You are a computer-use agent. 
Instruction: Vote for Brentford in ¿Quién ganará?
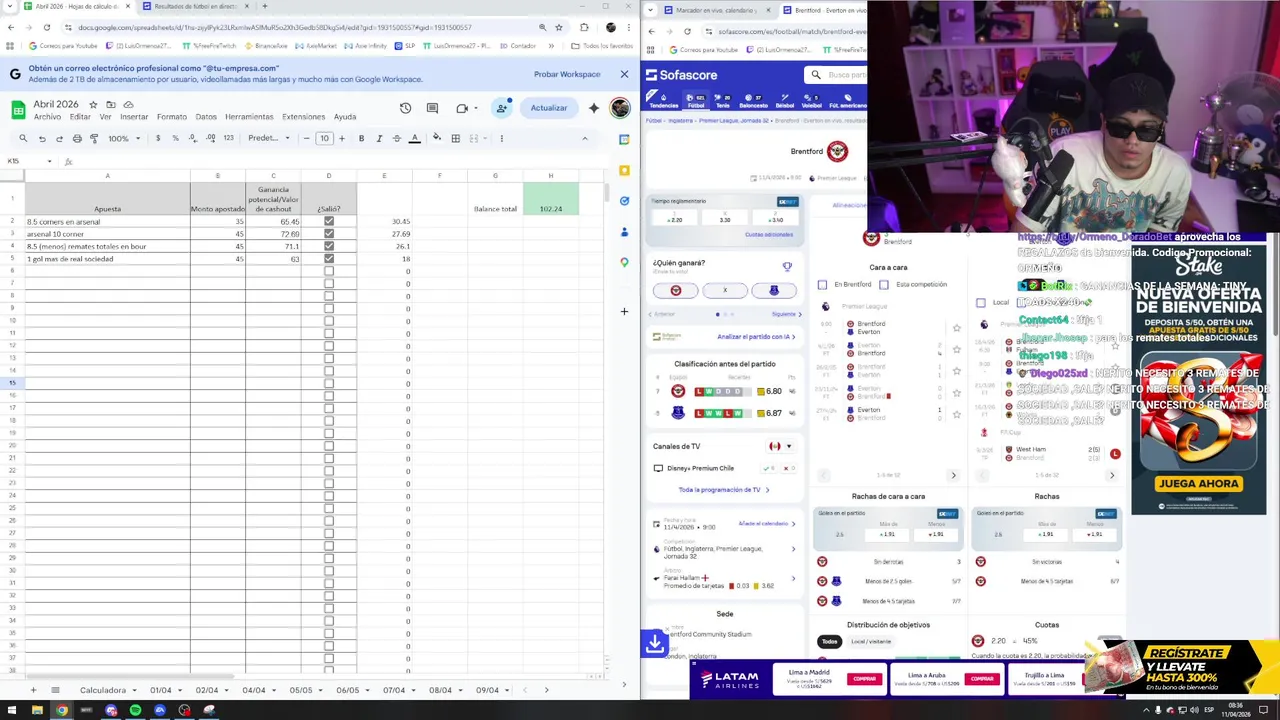tap(675, 291)
